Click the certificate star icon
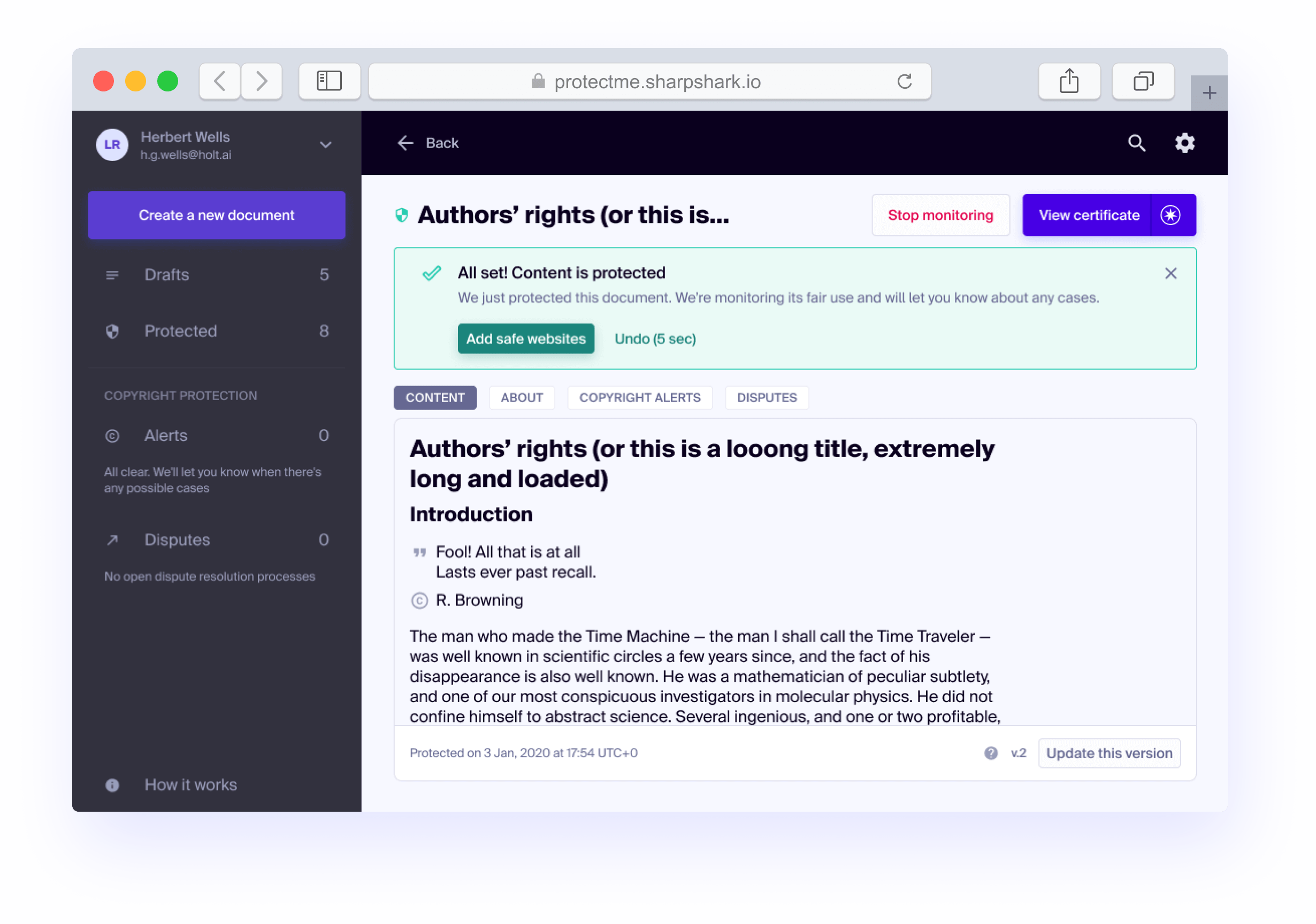This screenshot has height=924, width=1316. (x=1170, y=215)
